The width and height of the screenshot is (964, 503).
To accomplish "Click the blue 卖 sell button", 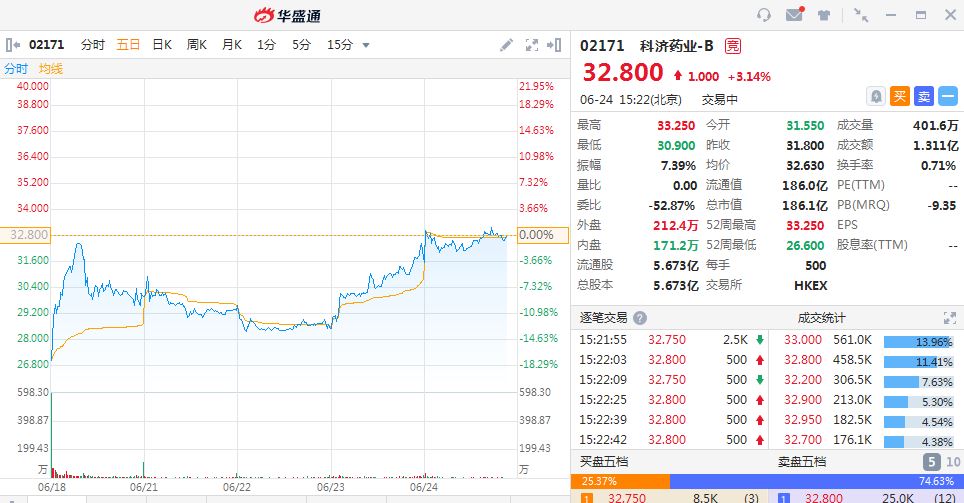I will [923, 96].
